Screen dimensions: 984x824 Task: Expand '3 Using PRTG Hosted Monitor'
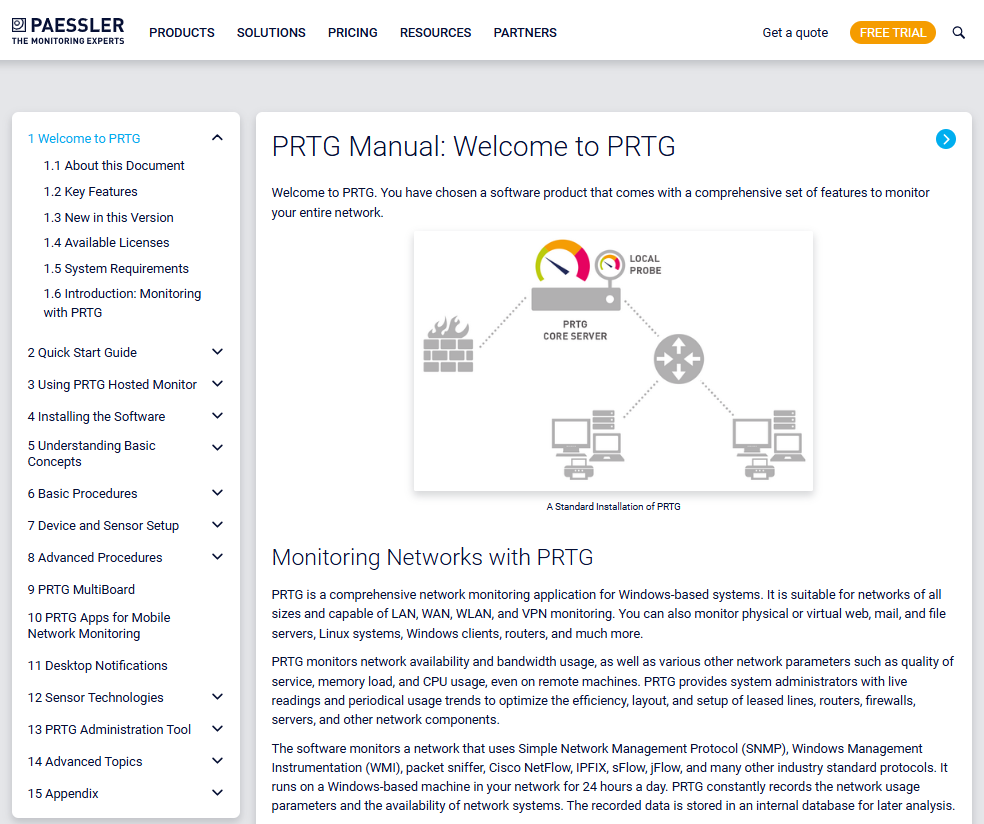pos(217,384)
